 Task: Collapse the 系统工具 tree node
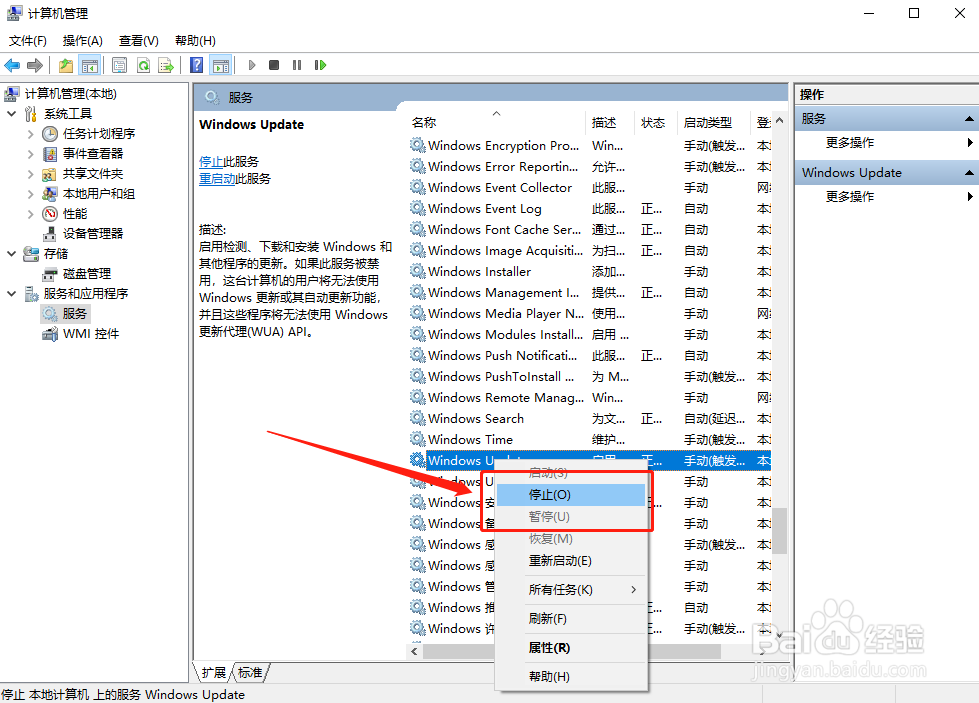pos(11,114)
